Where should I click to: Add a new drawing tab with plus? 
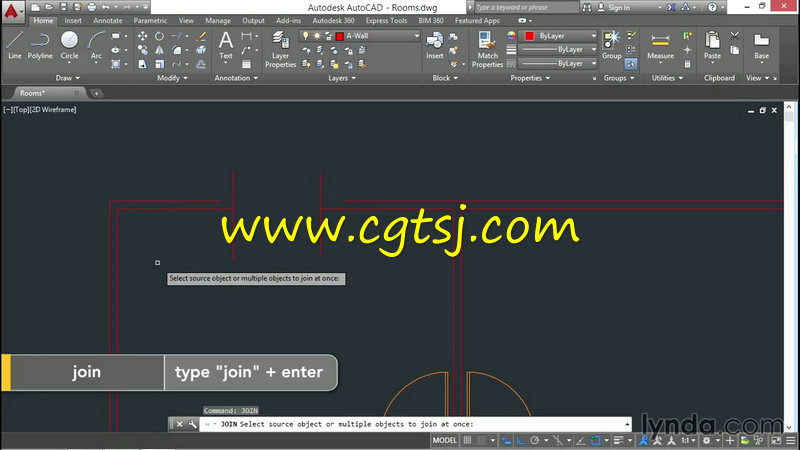pos(96,93)
